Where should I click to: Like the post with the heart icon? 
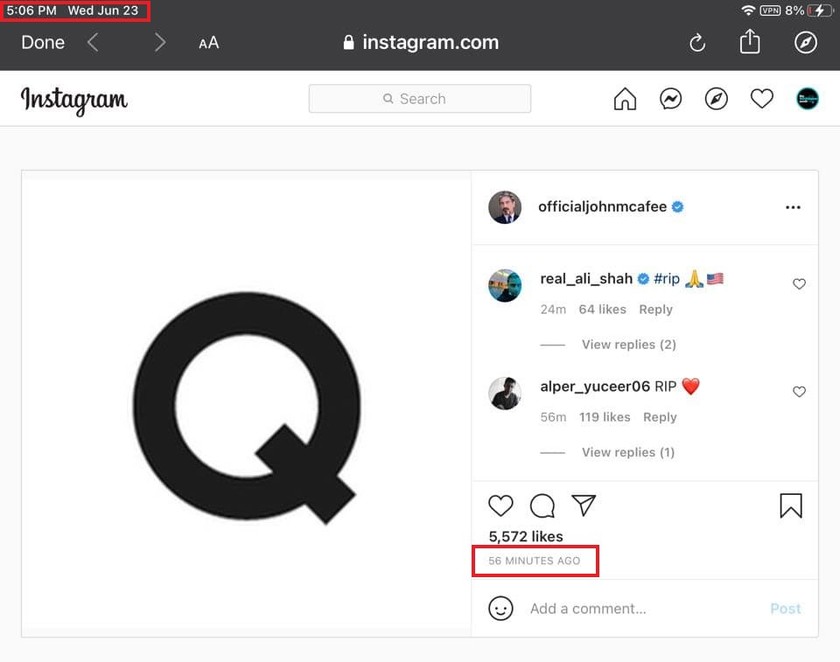pyautogui.click(x=500, y=506)
